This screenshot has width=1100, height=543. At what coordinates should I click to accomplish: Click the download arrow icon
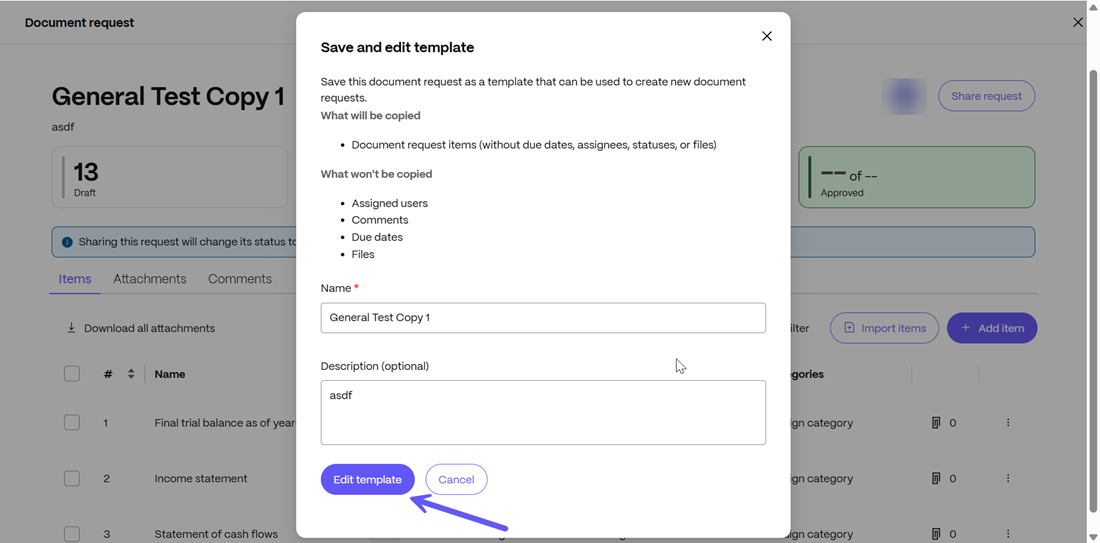click(71, 328)
